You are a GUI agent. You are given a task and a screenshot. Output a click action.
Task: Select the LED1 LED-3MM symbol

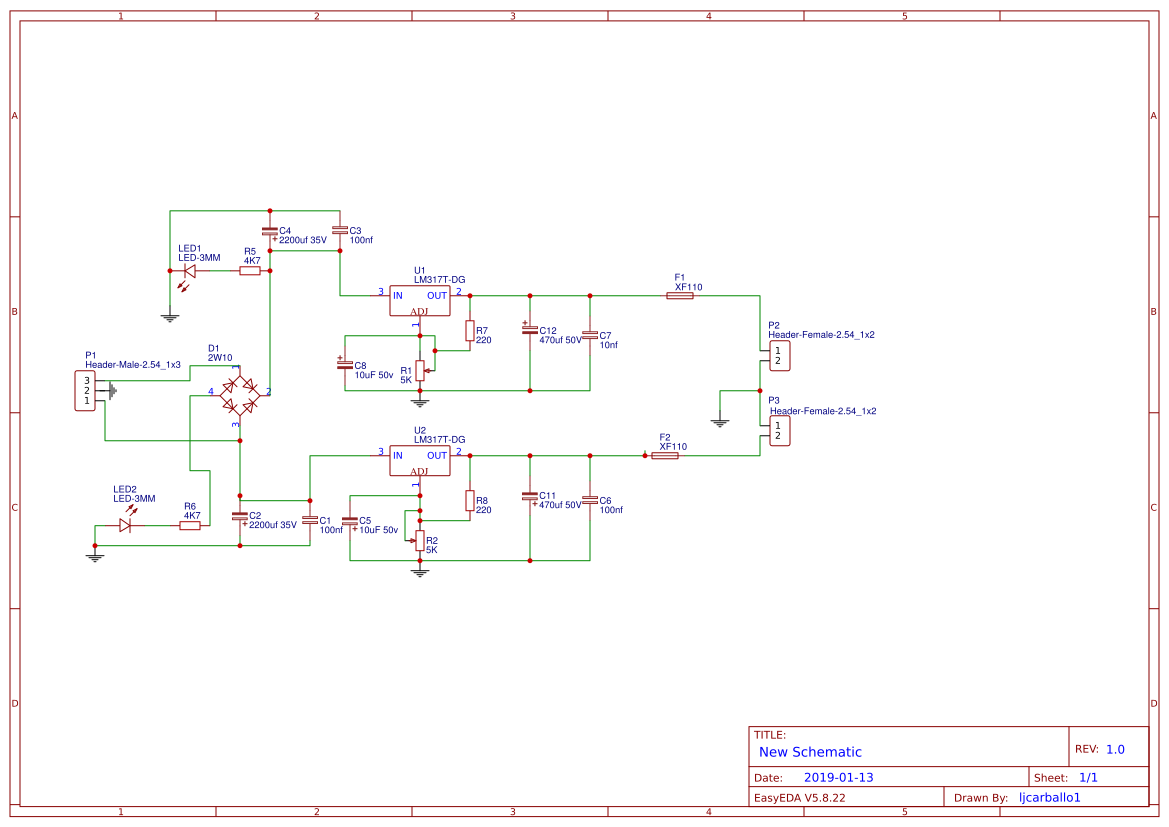point(187,272)
